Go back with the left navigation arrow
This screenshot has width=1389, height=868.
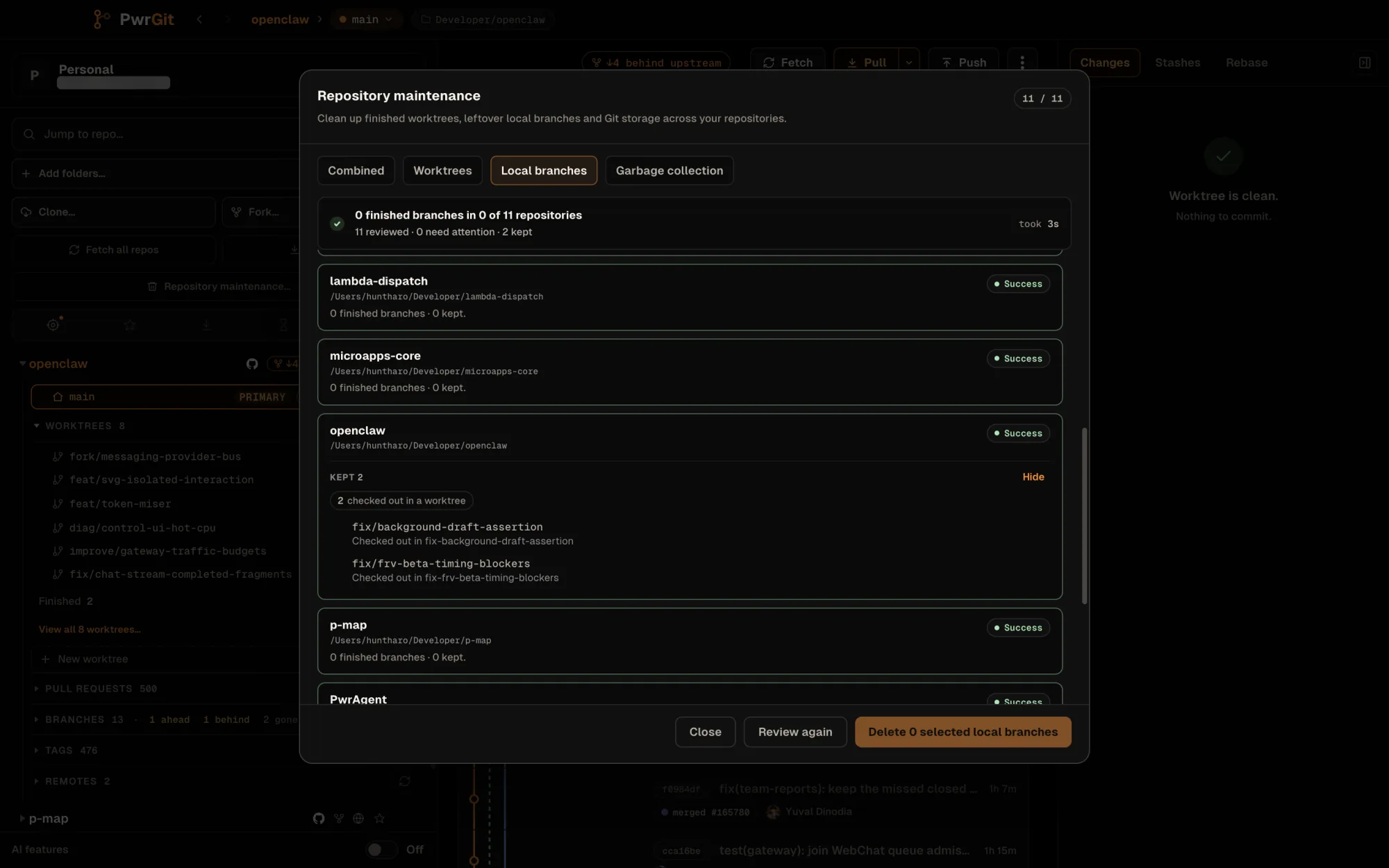pos(199,19)
